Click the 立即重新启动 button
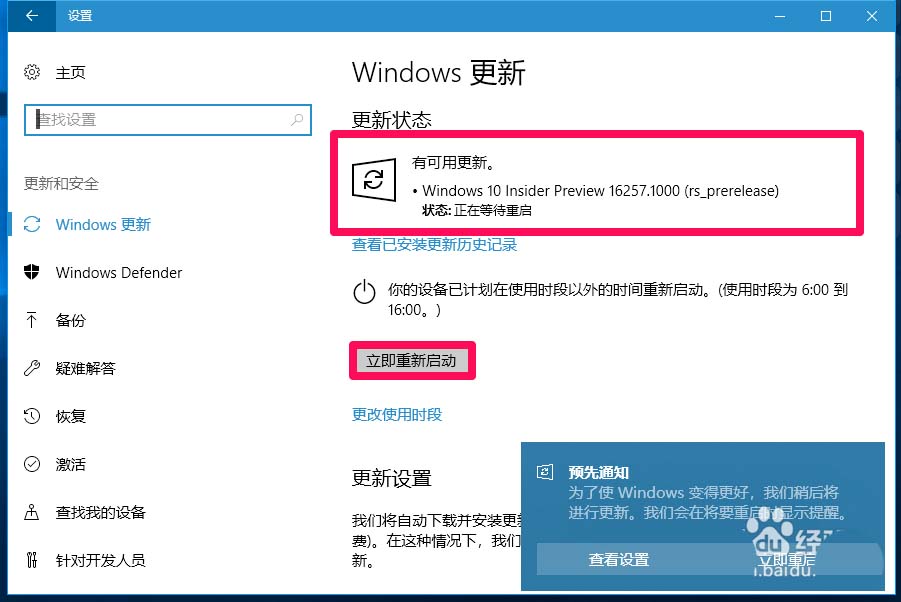The height and width of the screenshot is (602, 901). [411, 361]
